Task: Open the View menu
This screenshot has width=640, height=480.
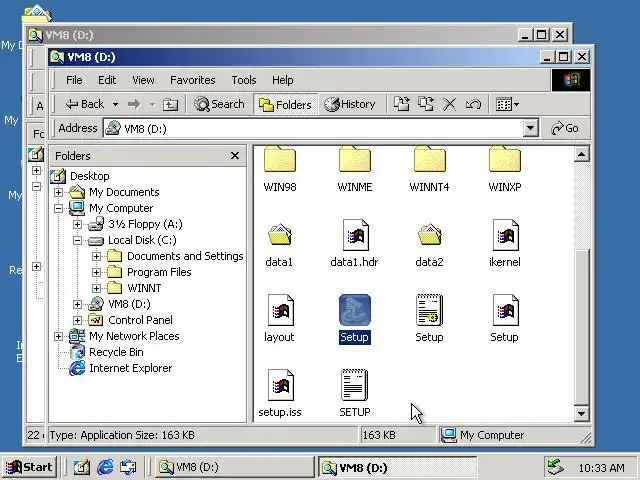Action: pyautogui.click(x=143, y=80)
